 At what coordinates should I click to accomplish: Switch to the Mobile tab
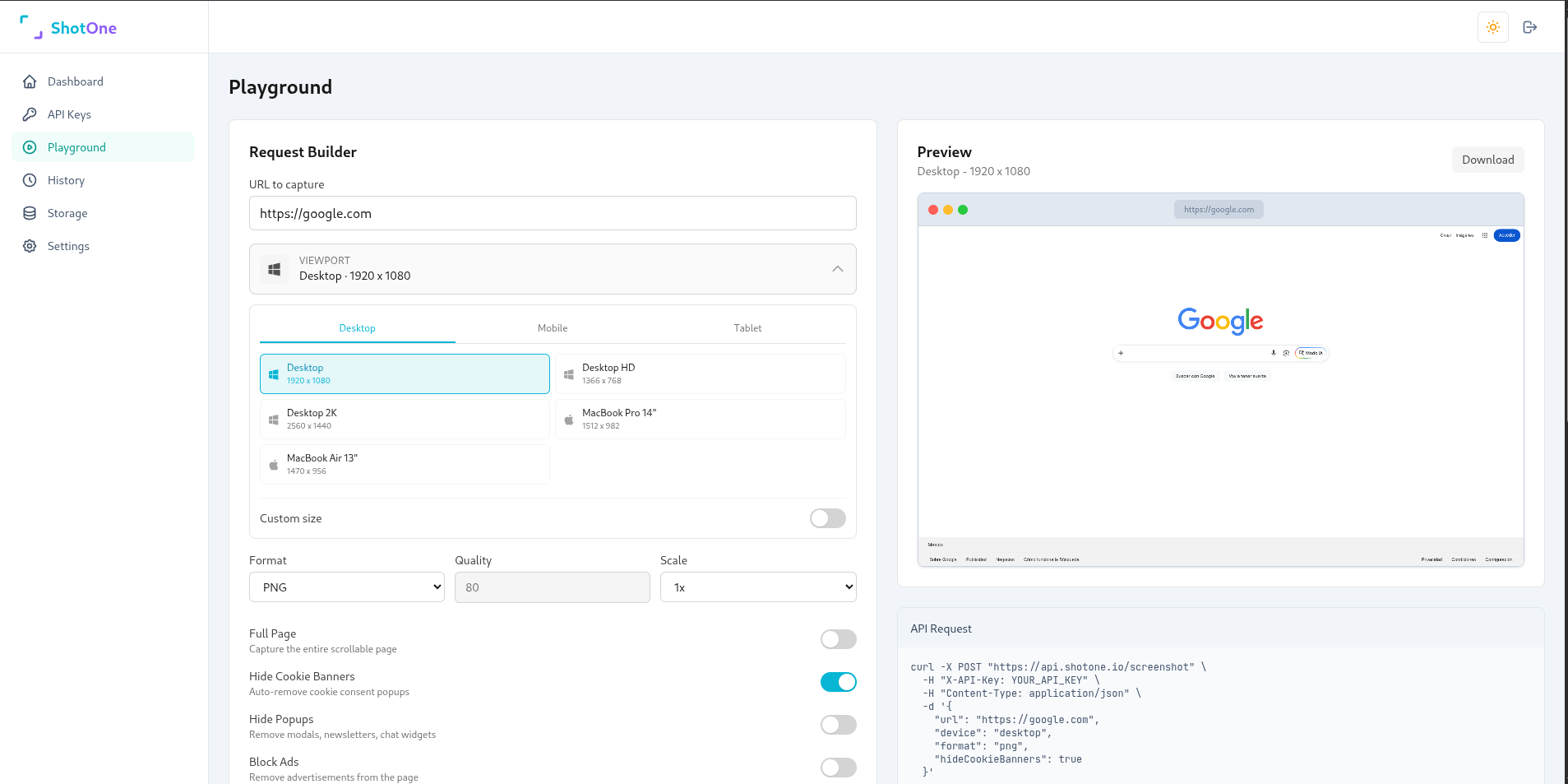[552, 327]
